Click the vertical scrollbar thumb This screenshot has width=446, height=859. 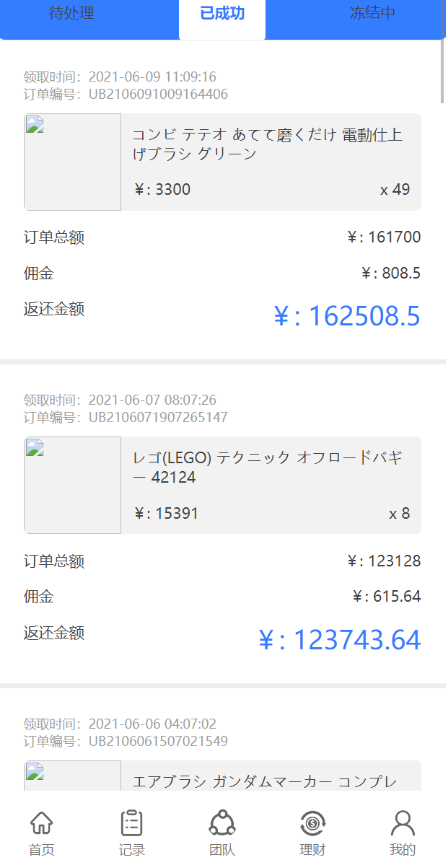pyautogui.click(x=443, y=51)
